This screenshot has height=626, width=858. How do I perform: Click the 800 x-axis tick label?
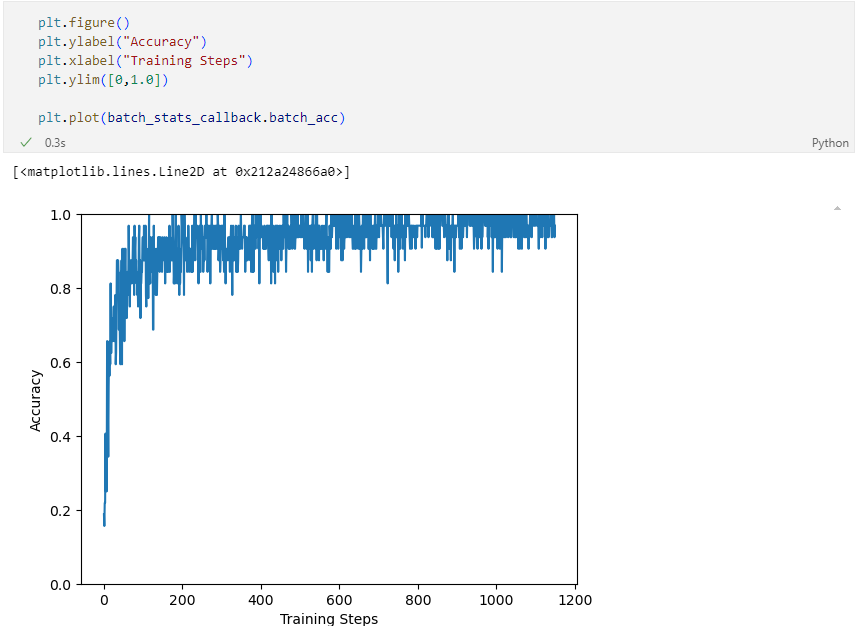click(418, 600)
